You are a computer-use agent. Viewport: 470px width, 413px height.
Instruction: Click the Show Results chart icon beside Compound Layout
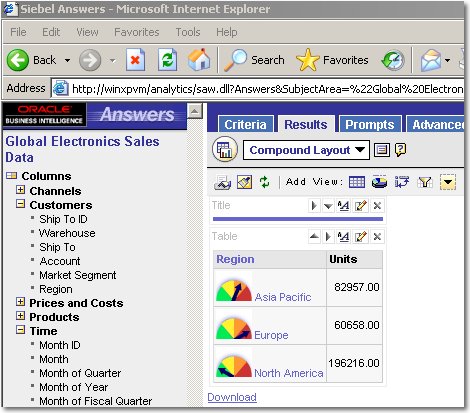pyautogui.click(x=225, y=149)
